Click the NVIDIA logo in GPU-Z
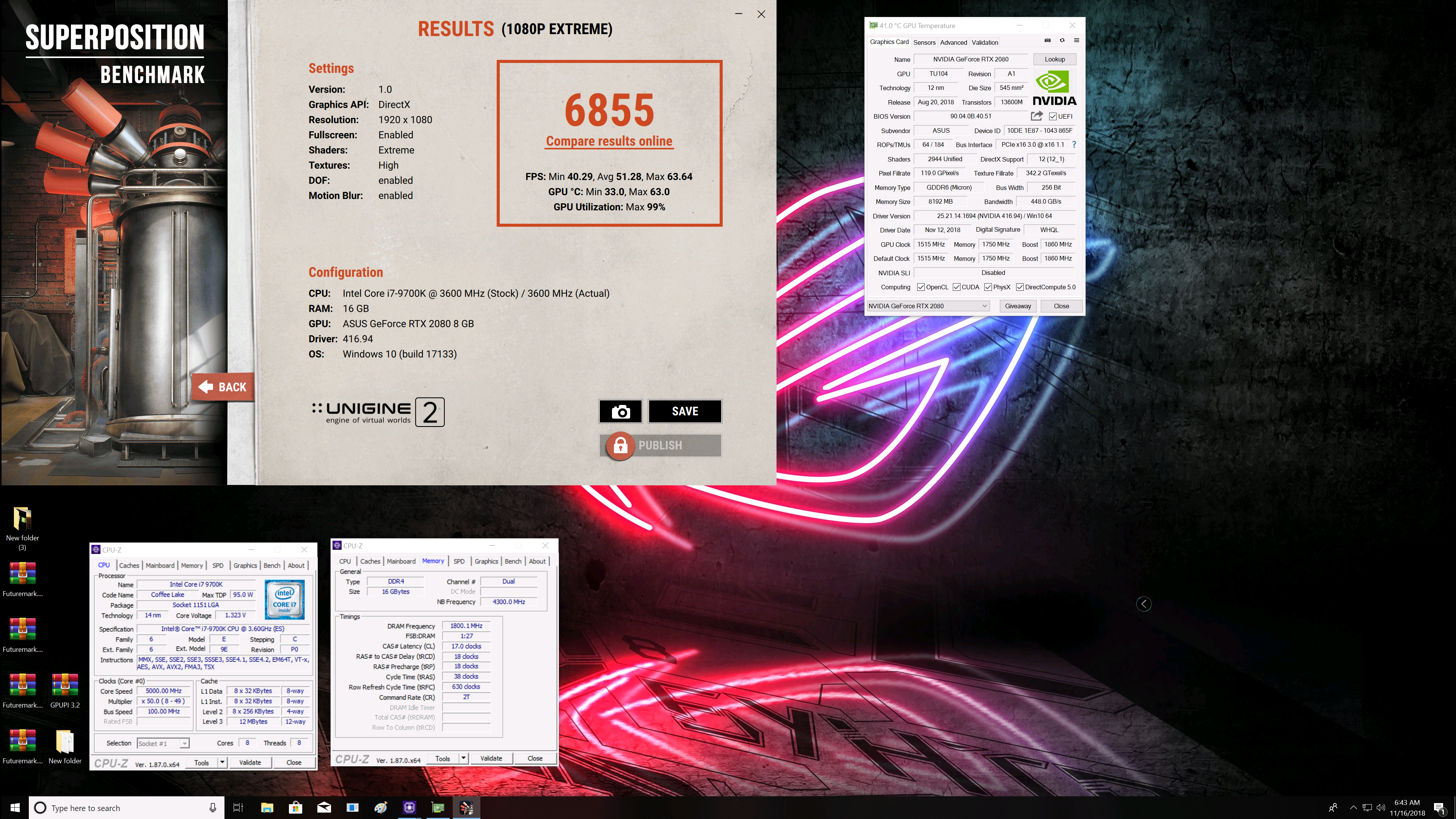This screenshot has width=1456, height=819. point(1054,88)
